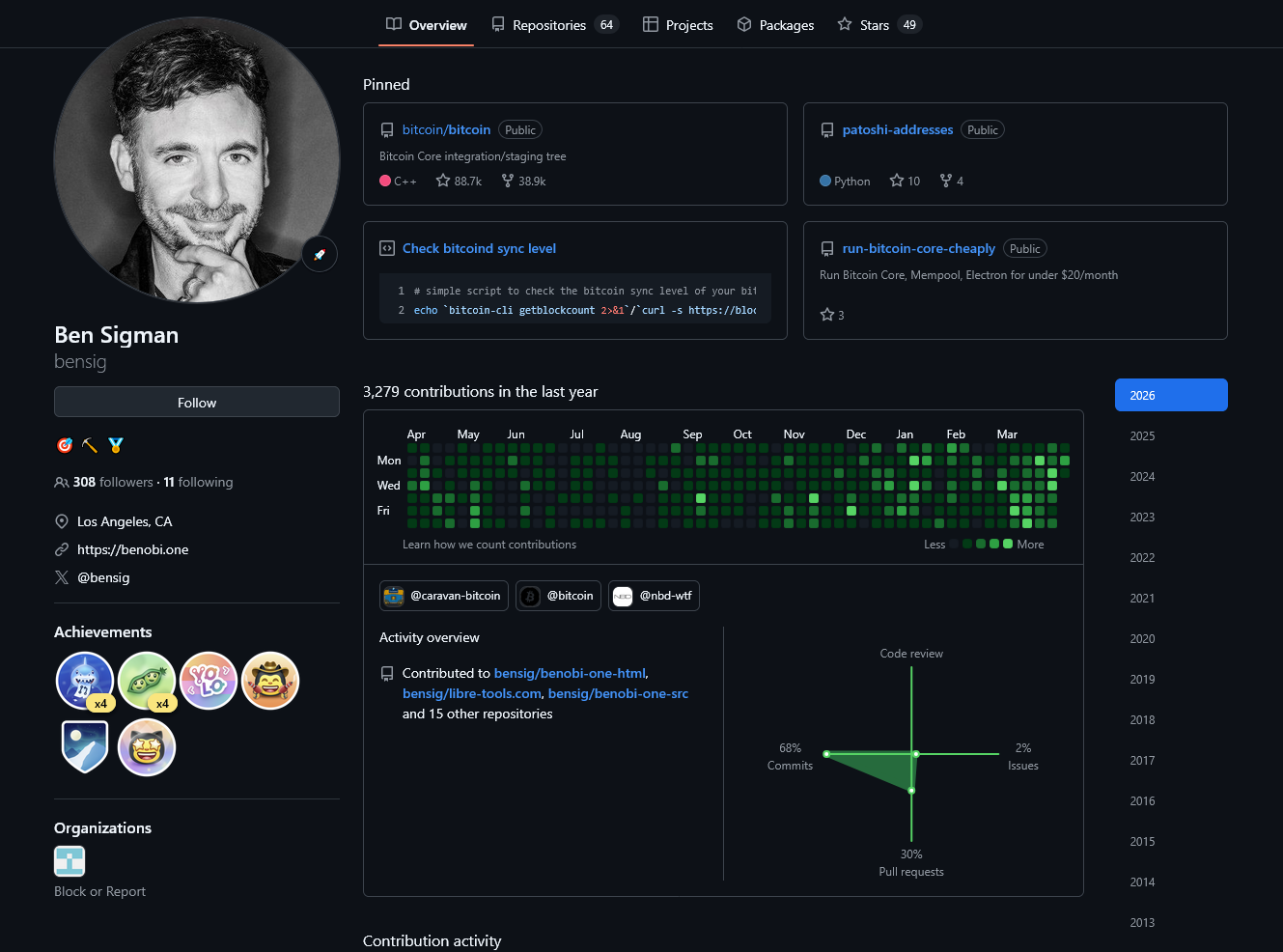Open bensig/benobi-one-html repository link
This screenshot has width=1283, height=952.
pos(570,673)
